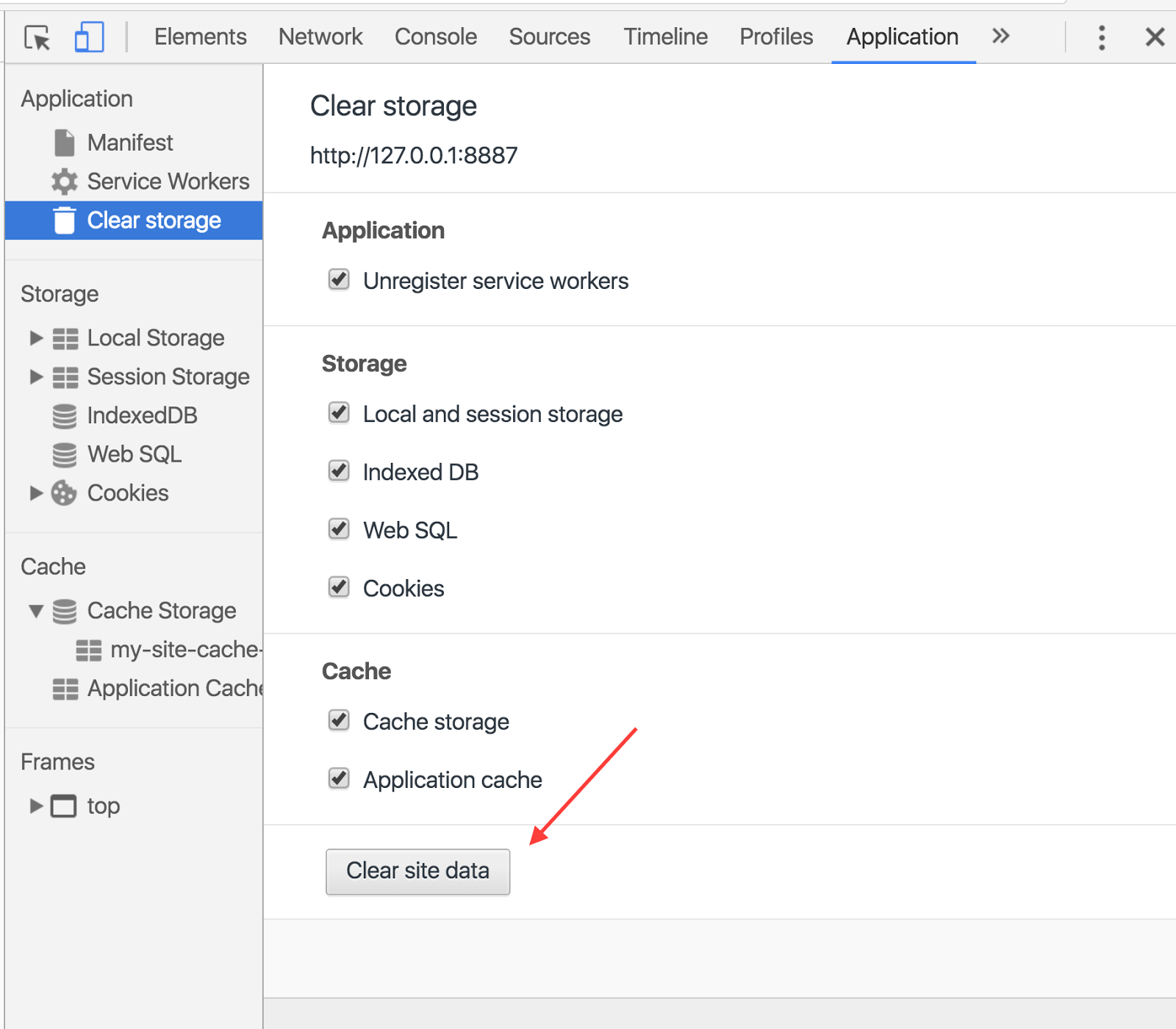Select the Application tab

[903, 37]
